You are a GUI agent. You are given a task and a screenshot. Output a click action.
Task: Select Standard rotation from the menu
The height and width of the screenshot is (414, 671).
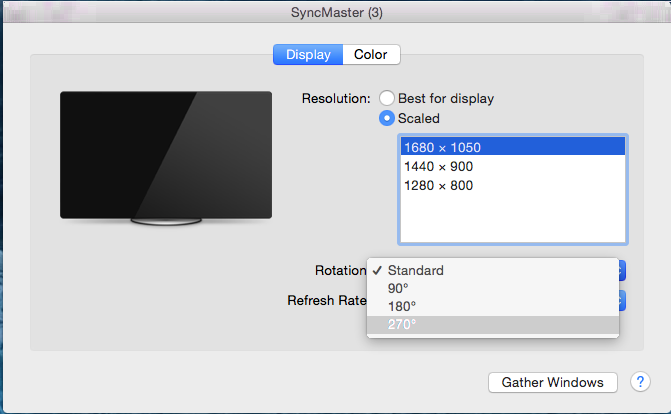[493, 271]
